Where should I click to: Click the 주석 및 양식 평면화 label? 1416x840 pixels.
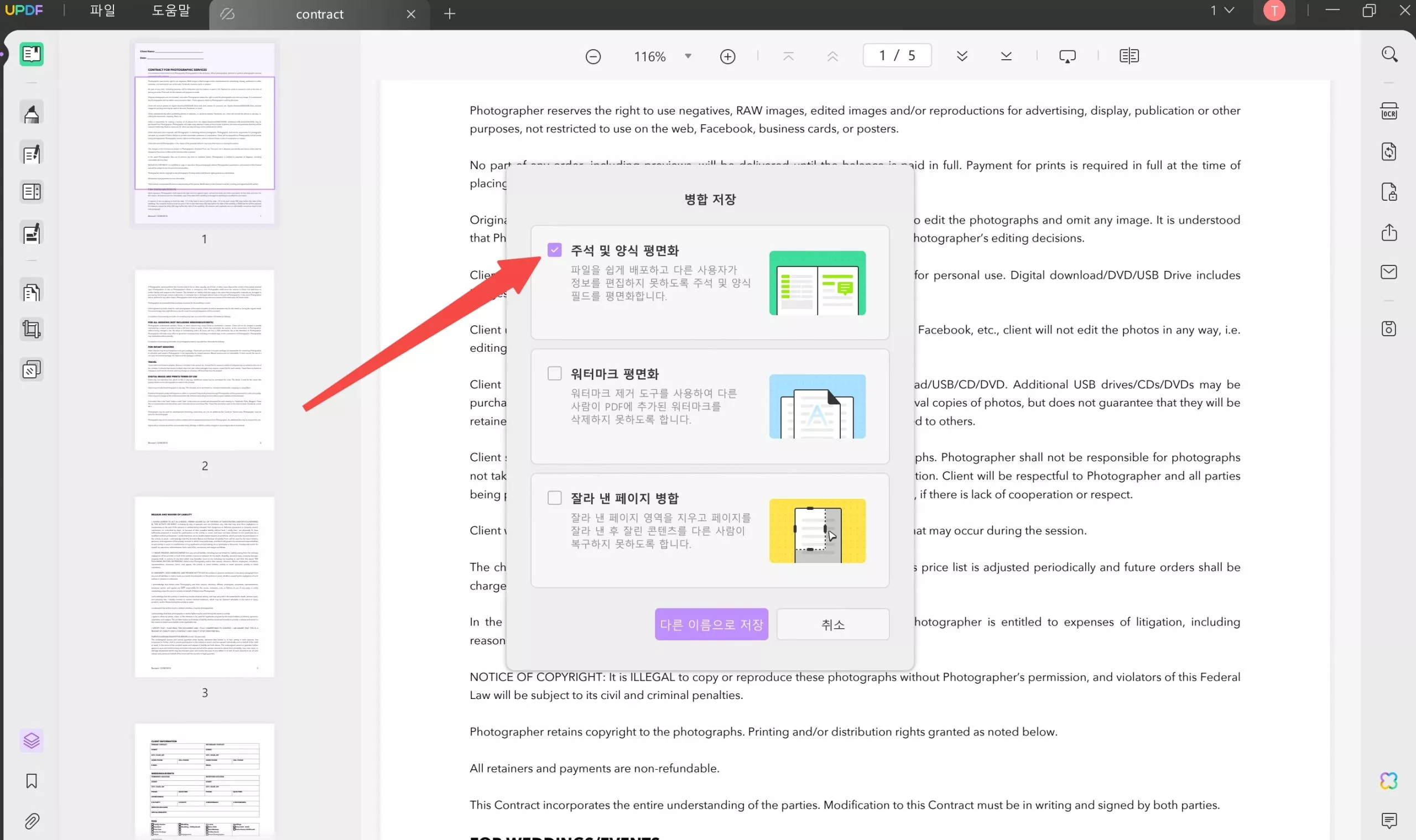624,250
